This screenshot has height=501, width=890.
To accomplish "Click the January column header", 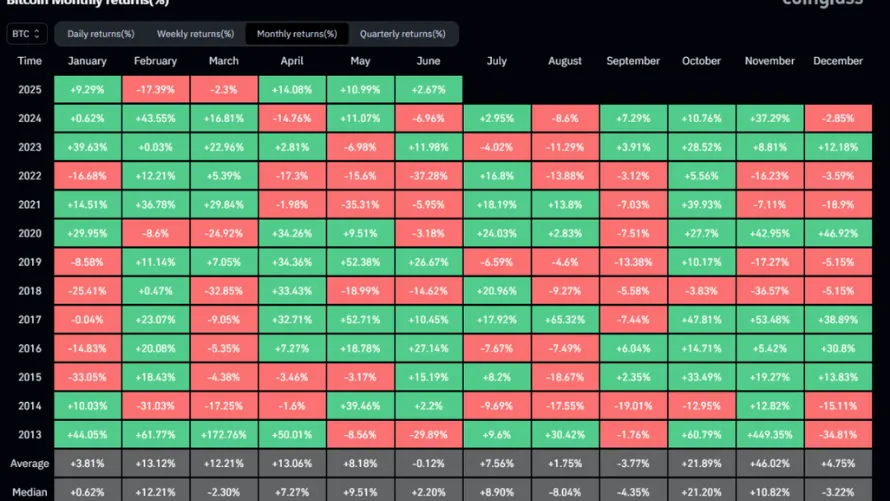I will [87, 61].
